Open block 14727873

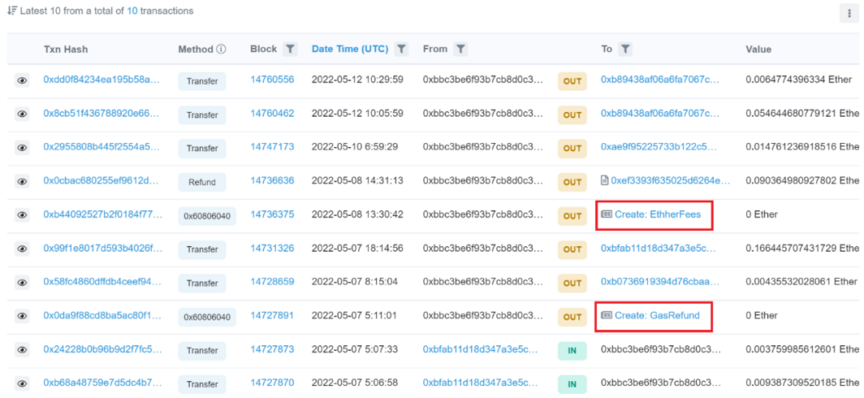[x=272, y=349]
